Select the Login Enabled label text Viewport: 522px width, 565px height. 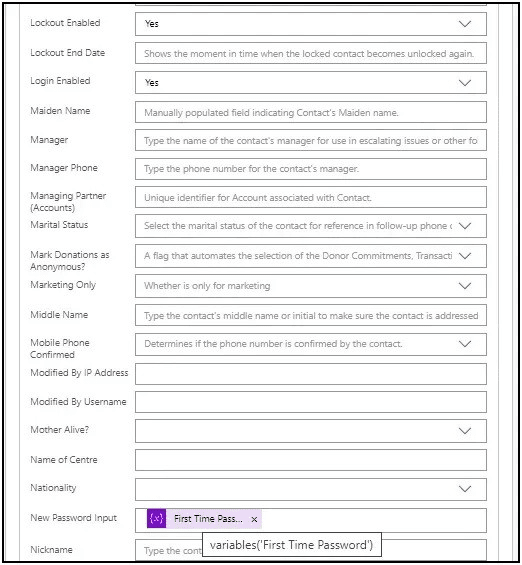(60, 81)
